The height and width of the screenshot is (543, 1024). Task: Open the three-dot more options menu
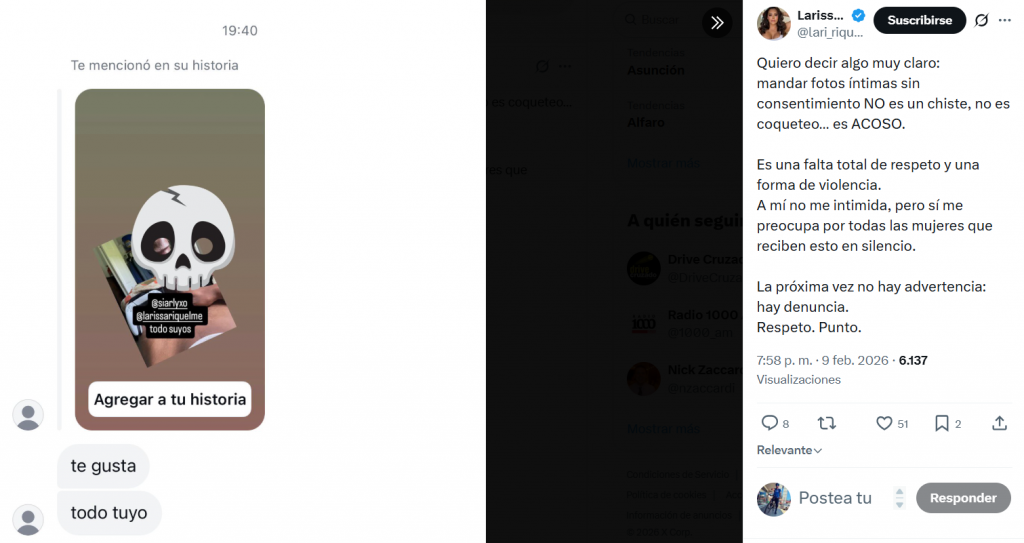point(1005,20)
